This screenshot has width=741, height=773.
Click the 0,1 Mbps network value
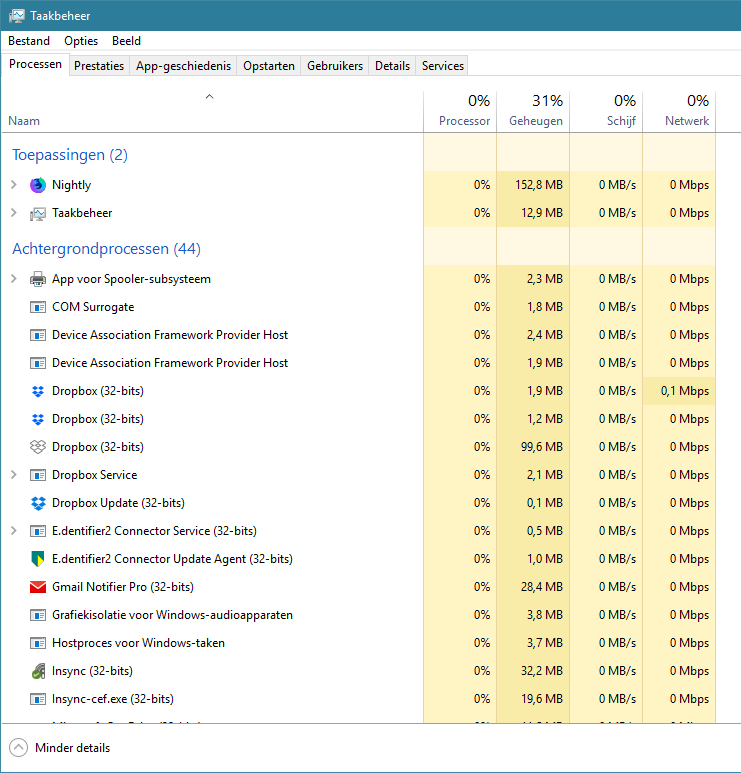click(x=685, y=391)
